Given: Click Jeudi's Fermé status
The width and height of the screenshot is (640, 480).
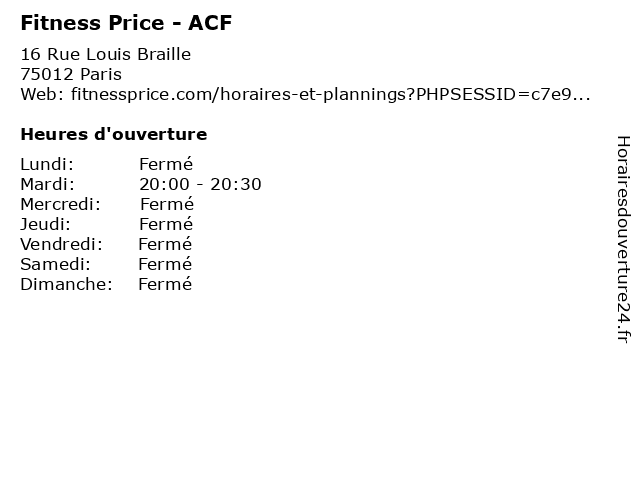Looking at the screenshot, I should point(166,224).
